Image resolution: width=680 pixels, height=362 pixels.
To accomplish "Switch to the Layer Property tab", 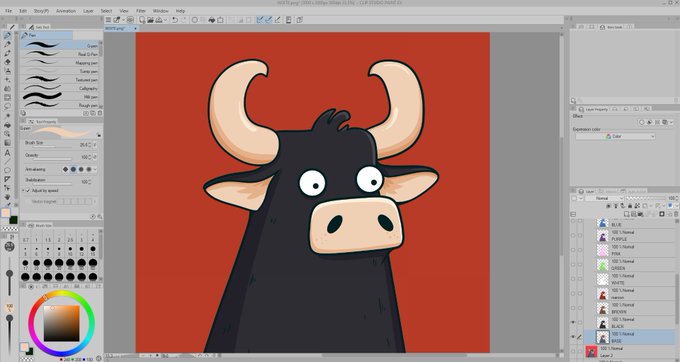I will pyautogui.click(x=594, y=109).
